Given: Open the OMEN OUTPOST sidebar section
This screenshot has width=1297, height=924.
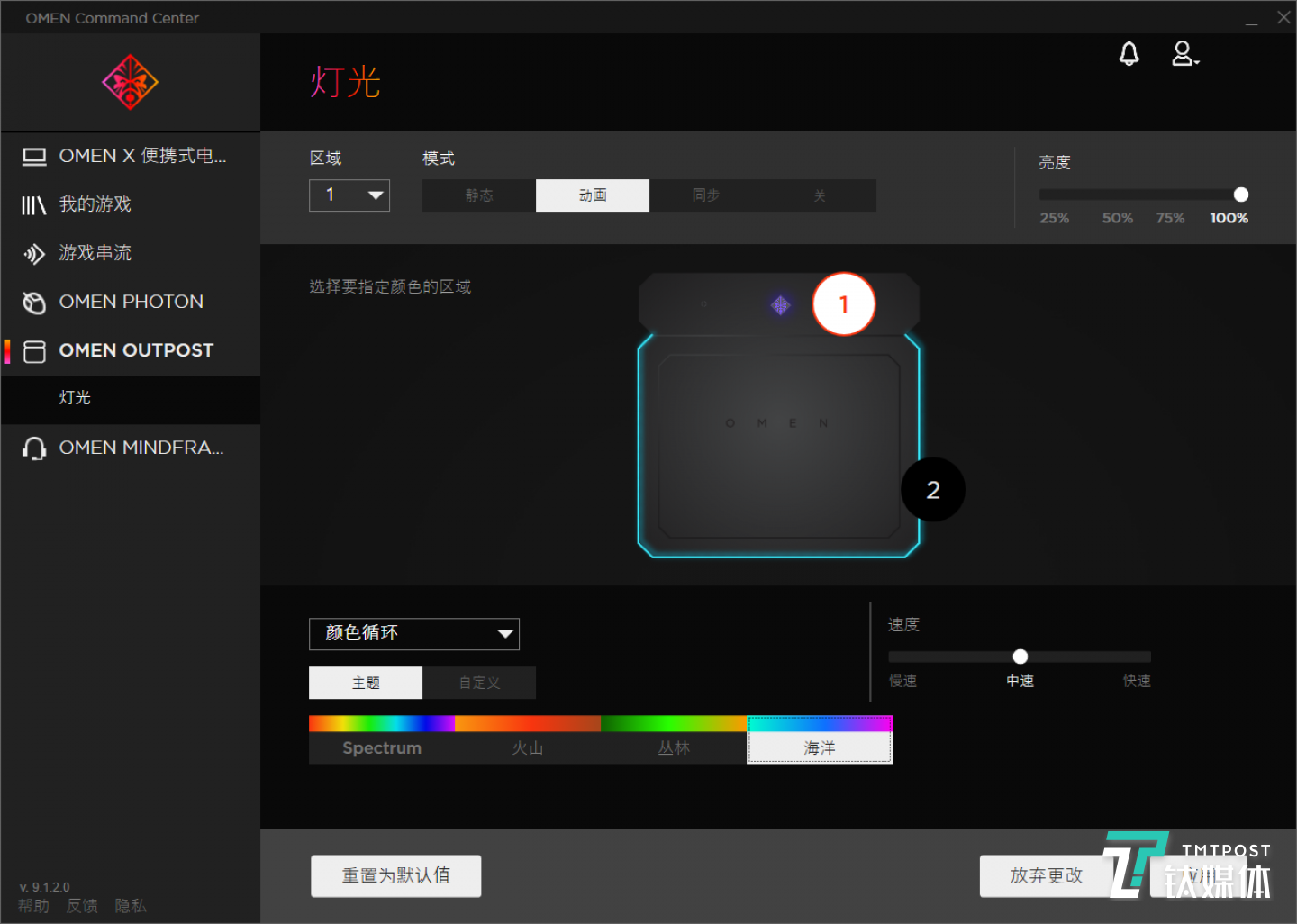Looking at the screenshot, I should [136, 350].
